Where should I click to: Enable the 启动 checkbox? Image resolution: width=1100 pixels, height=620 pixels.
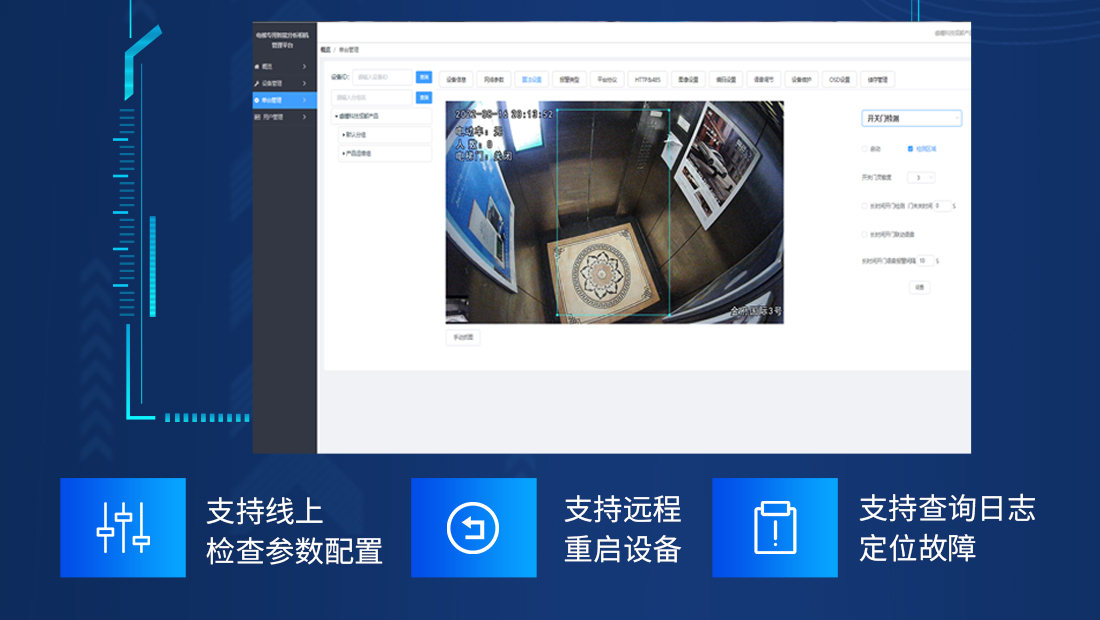tap(864, 149)
